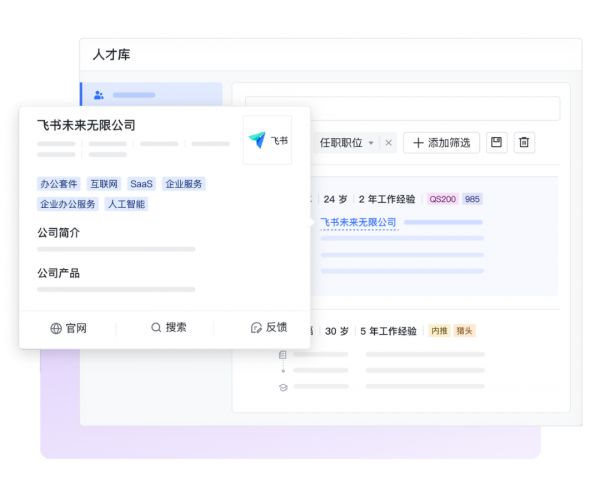Select the 人工智能 tag
The height and width of the screenshot is (487, 600).
(x=126, y=204)
